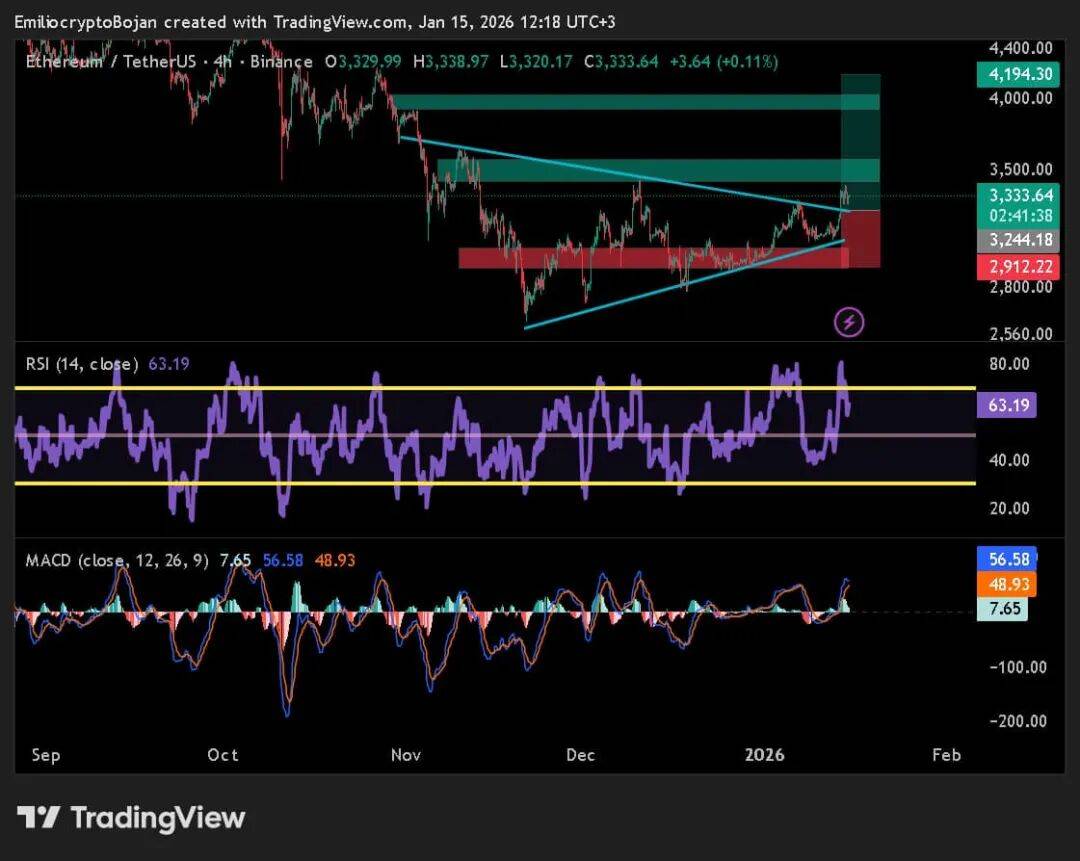Click the candle countdown timer 02:41:38
Image resolution: width=1080 pixels, height=861 pixels.
pos(1013,215)
